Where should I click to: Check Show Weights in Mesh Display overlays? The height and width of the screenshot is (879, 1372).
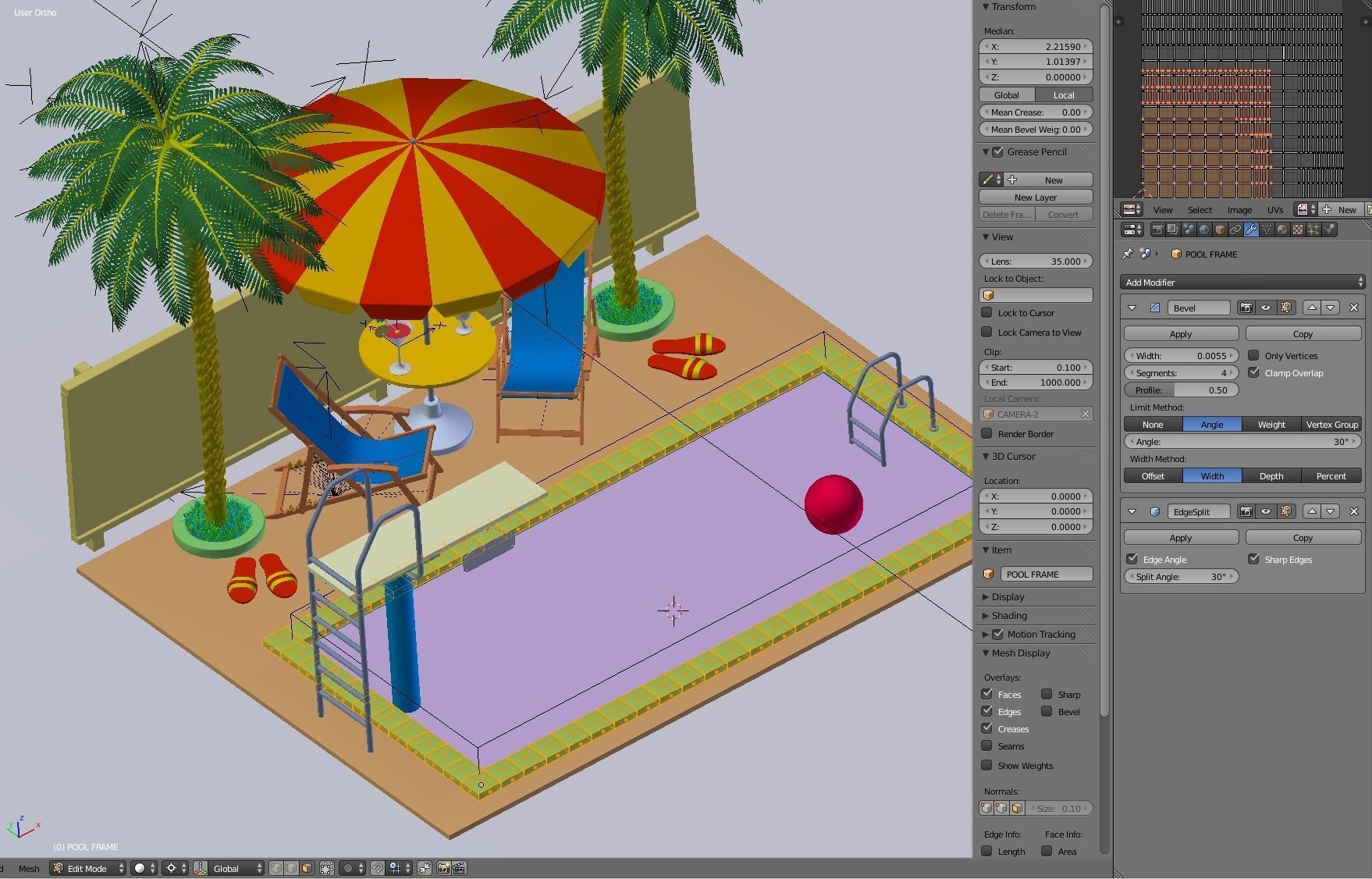tap(986, 766)
